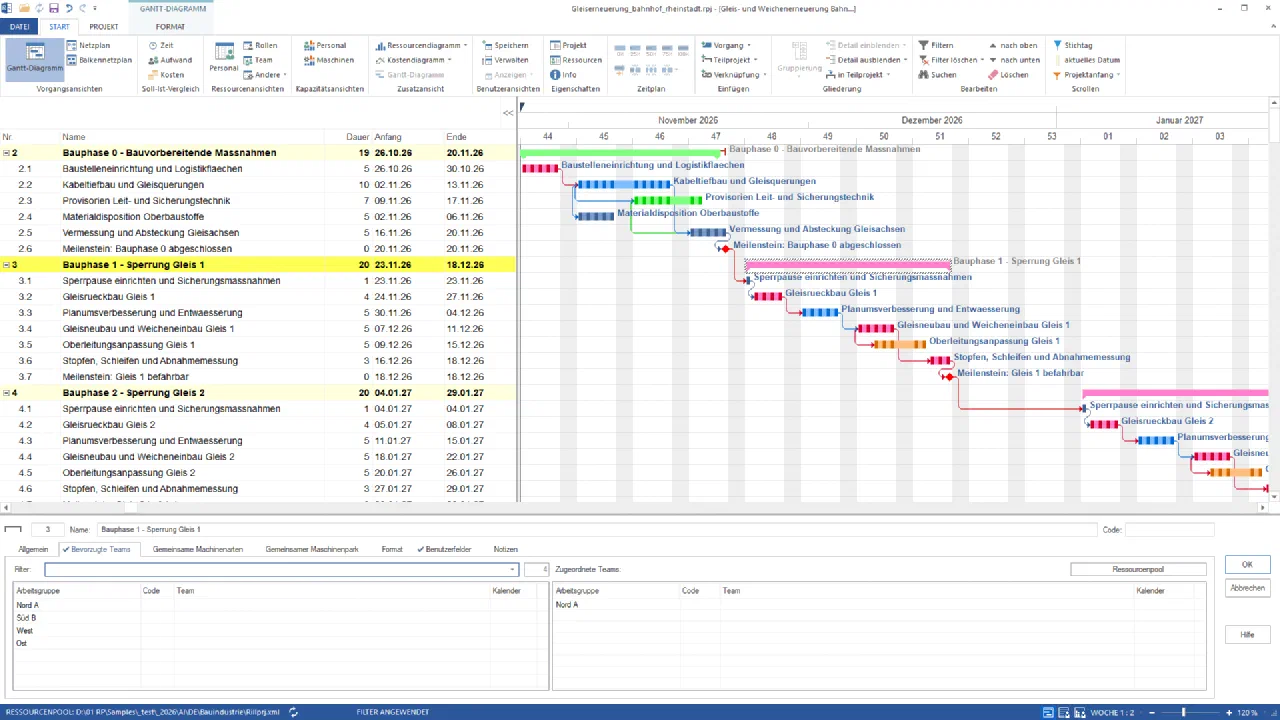Collapse the Bauphase 1 - Sperrung Gleis 1 row

[7, 265]
